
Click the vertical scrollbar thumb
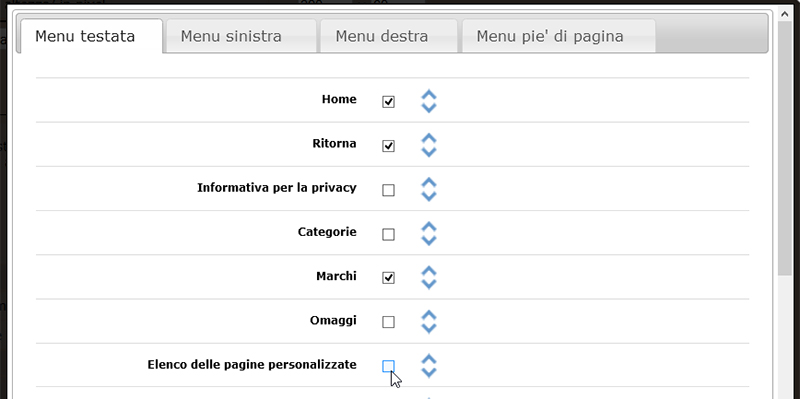pos(785,148)
